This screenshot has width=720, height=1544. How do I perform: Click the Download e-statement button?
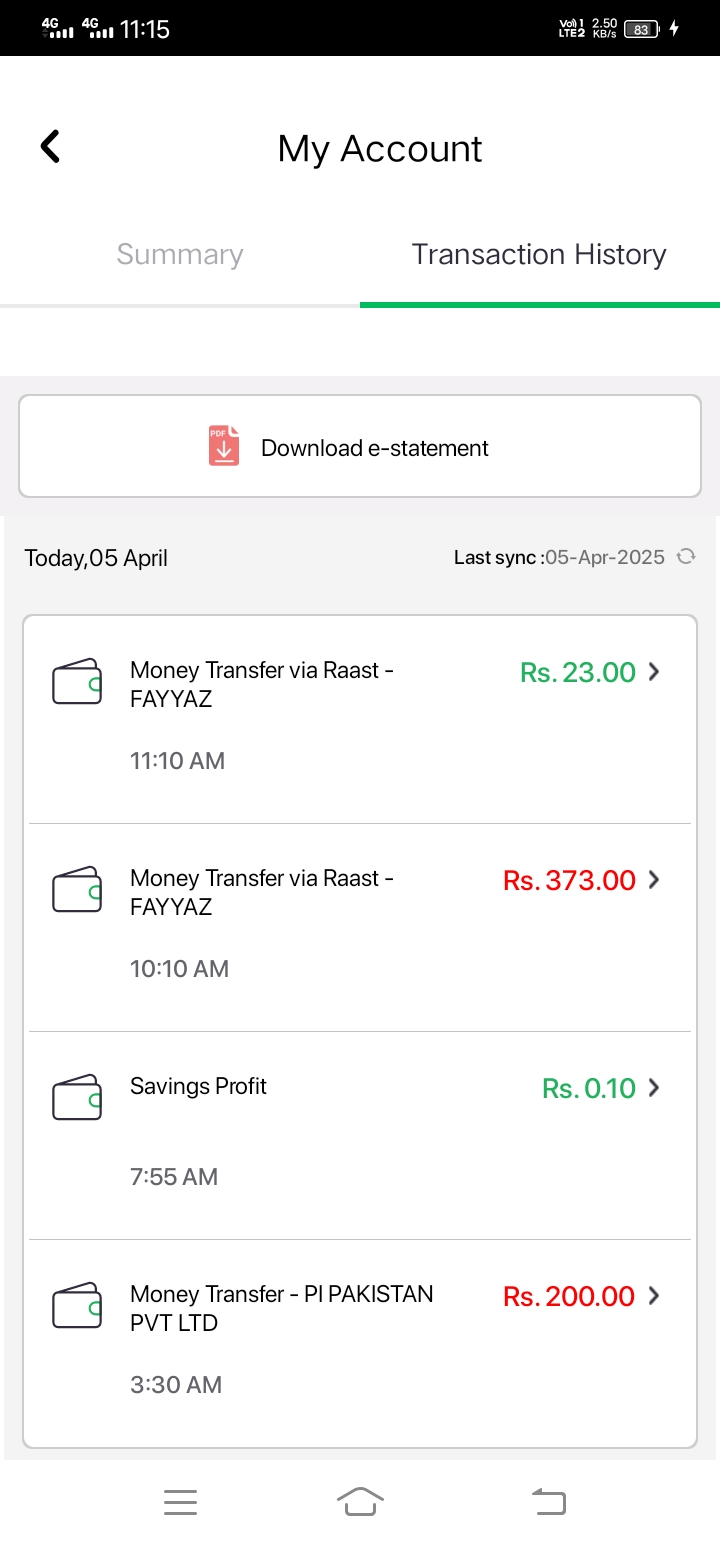(360, 446)
